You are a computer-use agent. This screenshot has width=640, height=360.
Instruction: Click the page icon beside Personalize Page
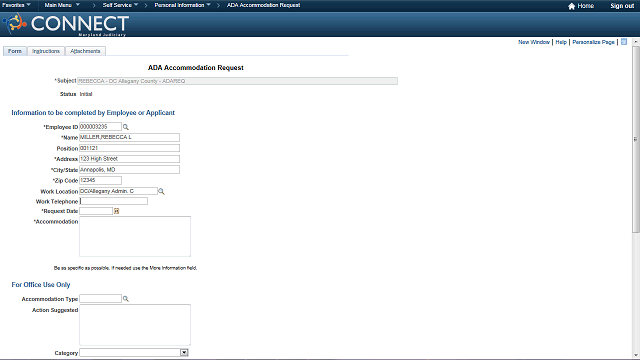(x=624, y=42)
